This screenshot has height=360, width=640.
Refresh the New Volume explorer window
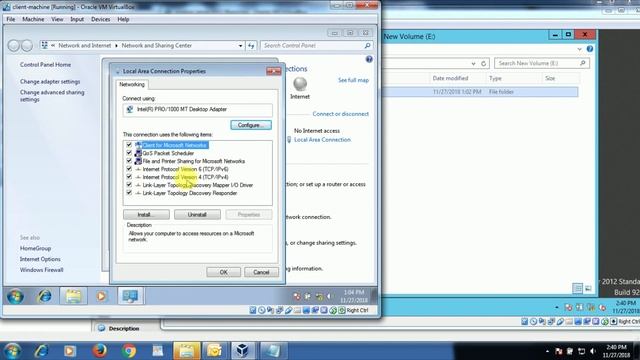point(483,64)
